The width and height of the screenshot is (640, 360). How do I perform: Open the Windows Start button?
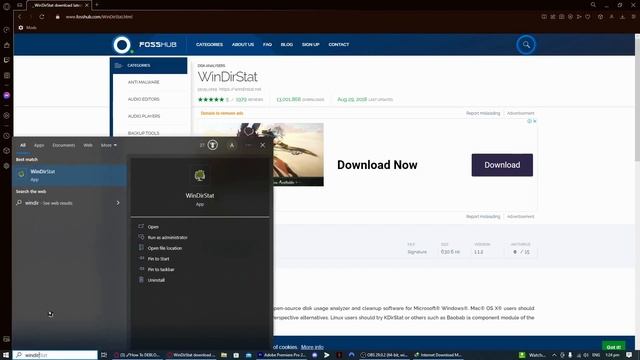pyautogui.click(x=6, y=355)
